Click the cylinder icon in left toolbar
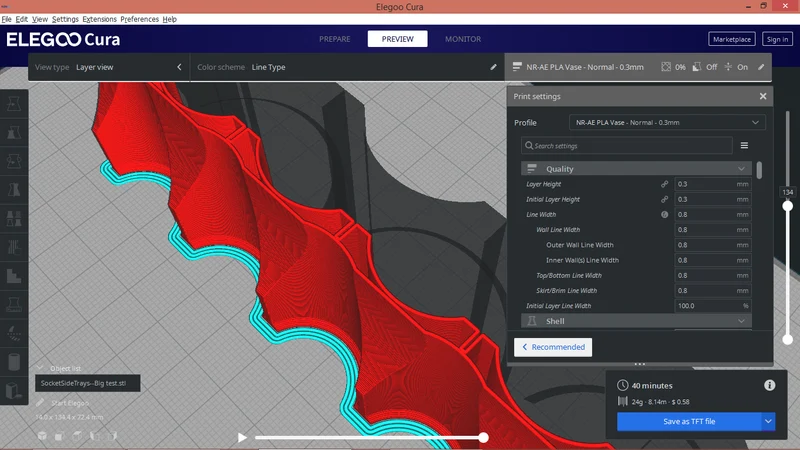The height and width of the screenshot is (450, 800). click(14, 362)
